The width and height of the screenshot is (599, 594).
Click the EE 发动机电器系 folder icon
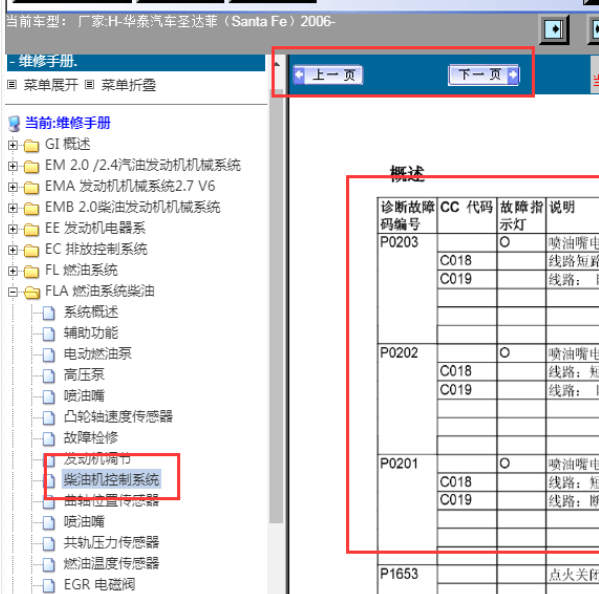pos(31,230)
